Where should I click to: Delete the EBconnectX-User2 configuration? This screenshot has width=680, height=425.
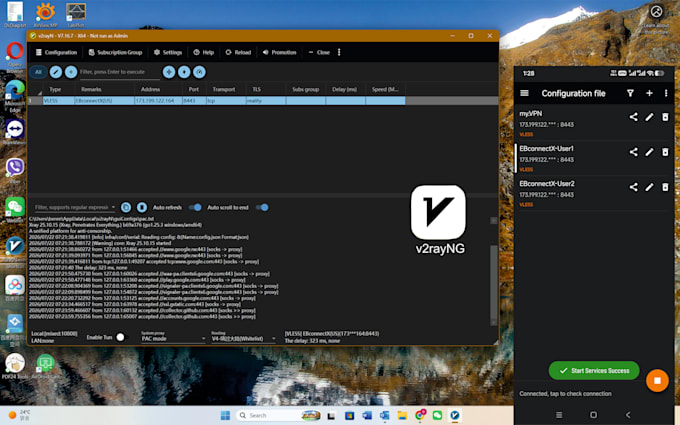665,187
